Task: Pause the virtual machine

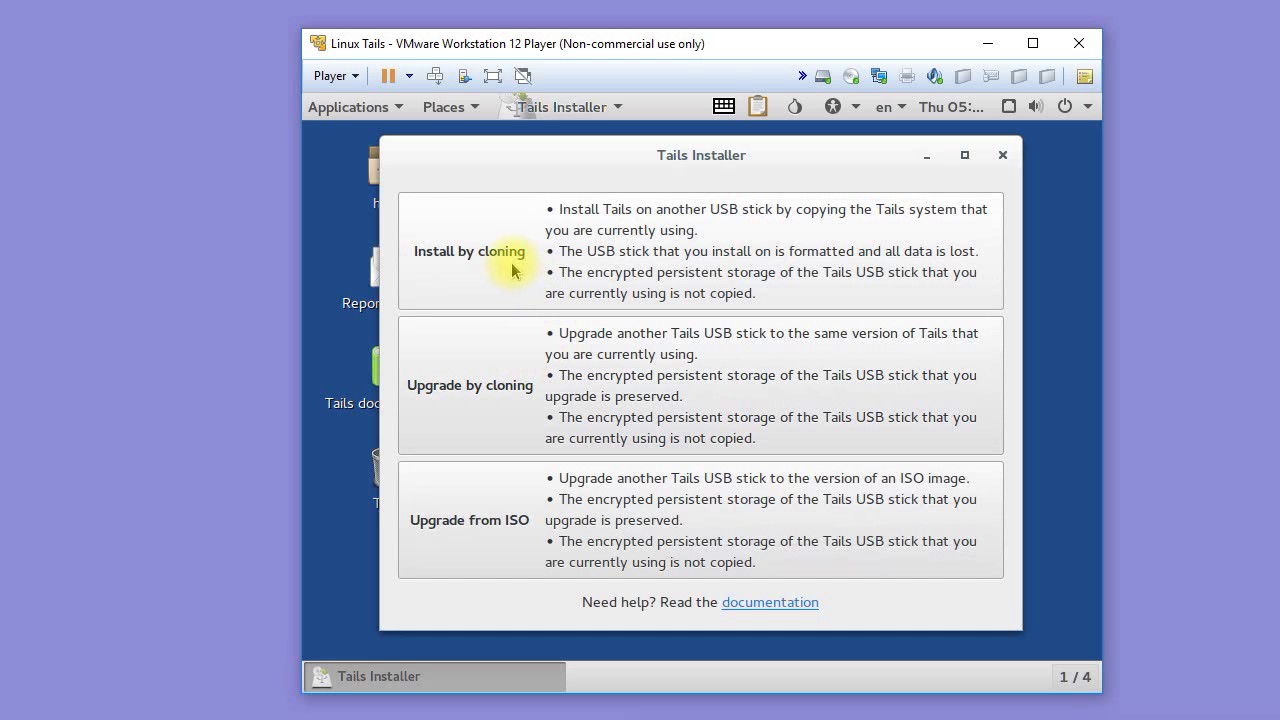Action: tap(388, 76)
